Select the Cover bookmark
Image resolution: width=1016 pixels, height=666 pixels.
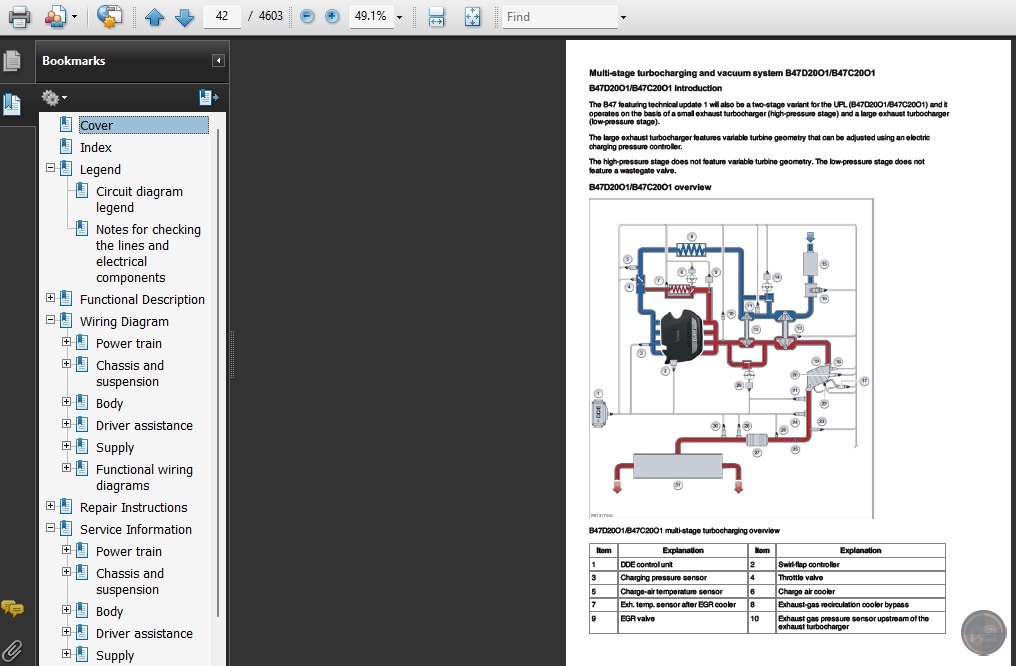[144, 125]
